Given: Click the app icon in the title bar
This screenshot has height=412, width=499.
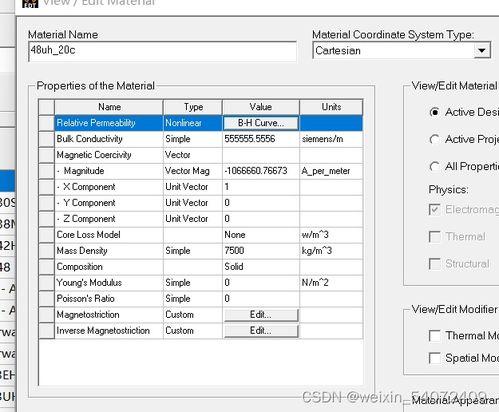Looking at the screenshot, I should coord(30,3).
